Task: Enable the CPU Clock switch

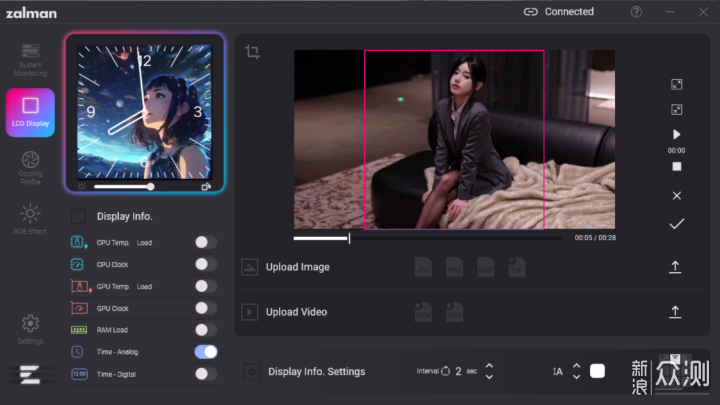Action: [206, 264]
